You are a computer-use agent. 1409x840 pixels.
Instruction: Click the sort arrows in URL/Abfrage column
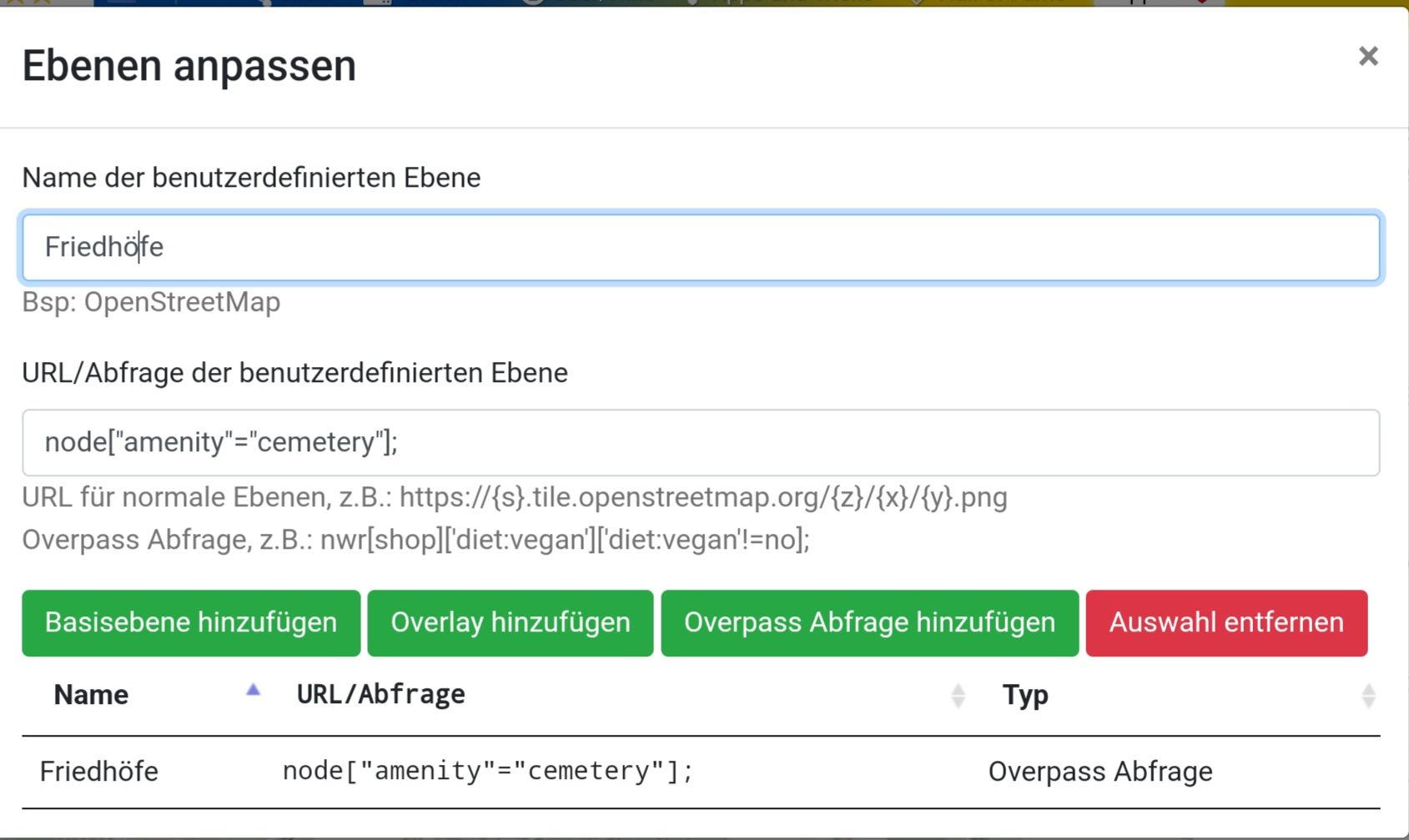pyautogui.click(x=958, y=696)
